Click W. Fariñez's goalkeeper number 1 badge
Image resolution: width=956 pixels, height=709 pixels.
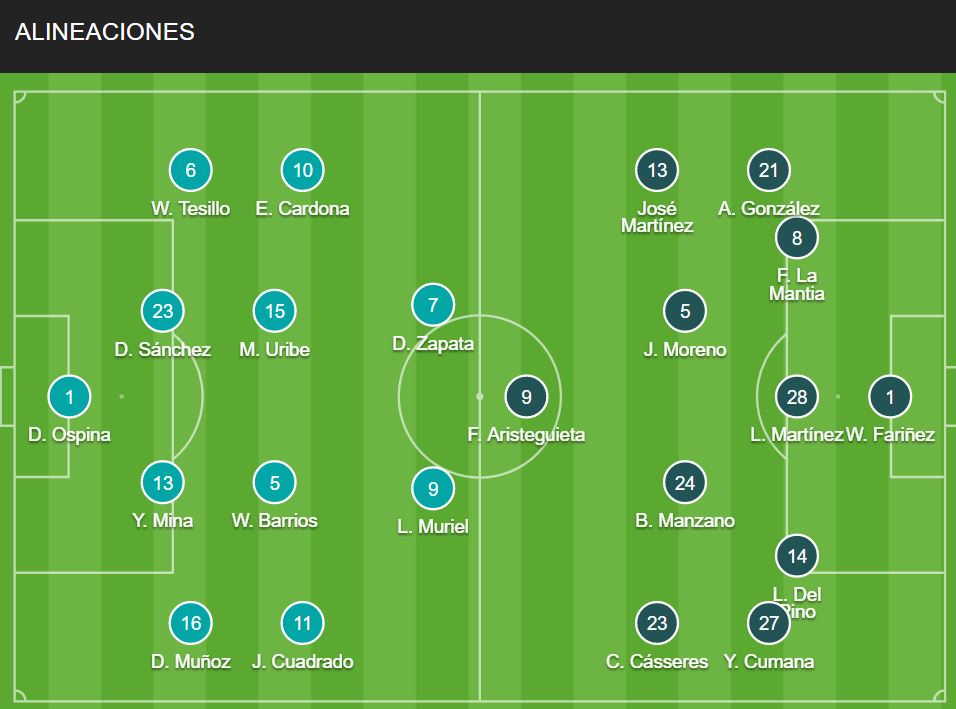(890, 397)
